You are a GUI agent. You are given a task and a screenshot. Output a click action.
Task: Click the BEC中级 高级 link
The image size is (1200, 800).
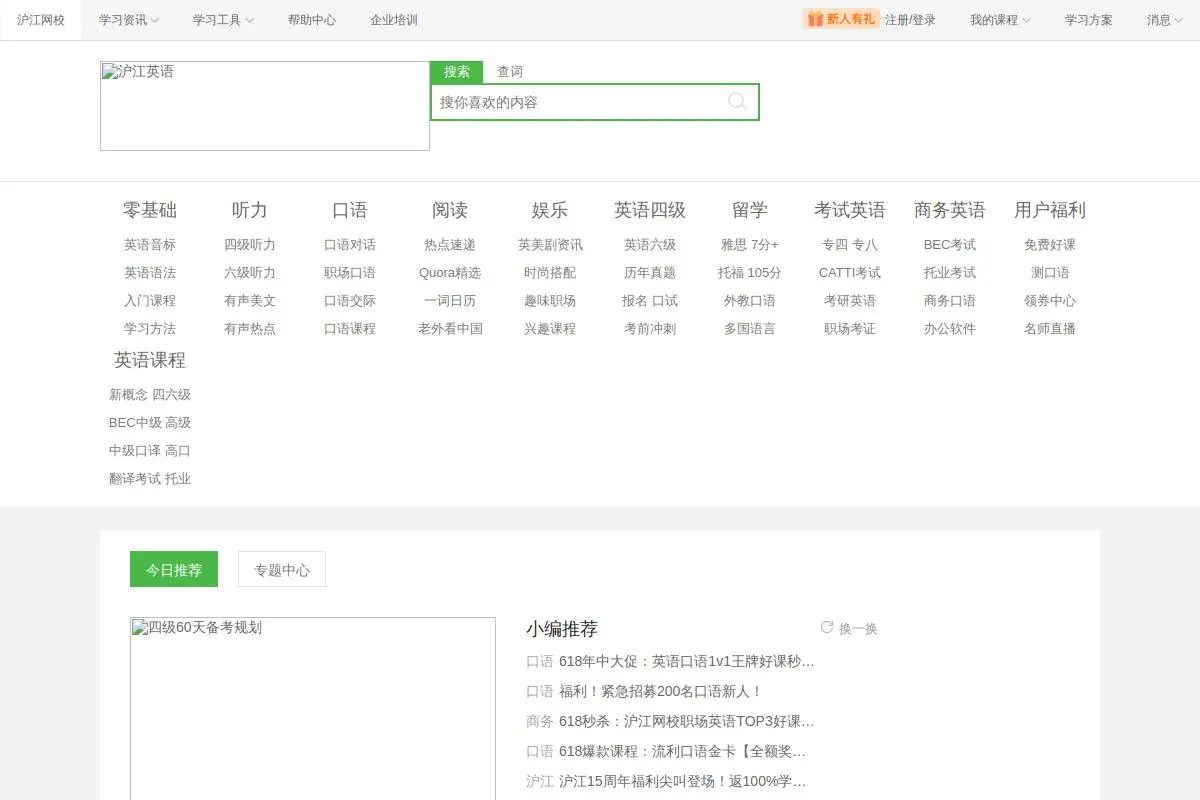coord(150,423)
